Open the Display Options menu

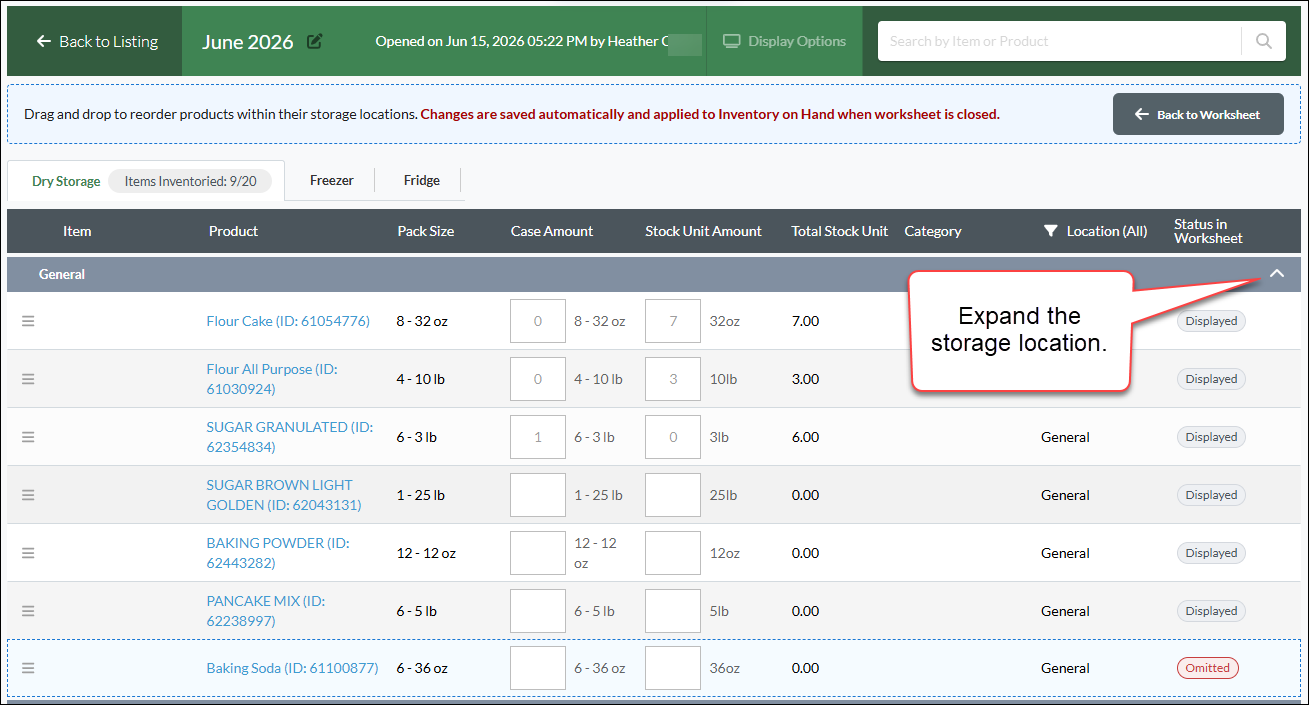(x=784, y=41)
